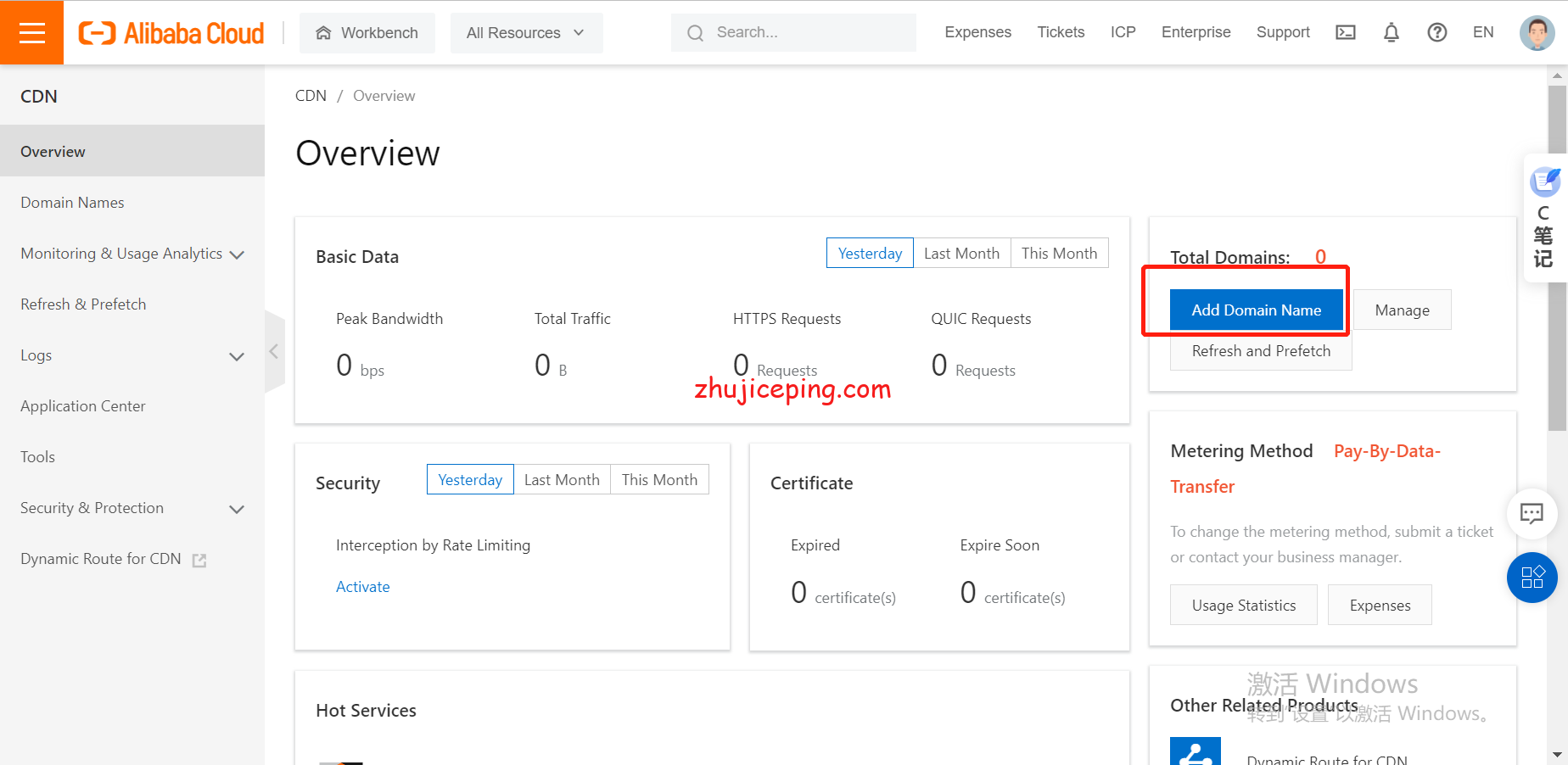Open user avatar account menu

point(1537,33)
